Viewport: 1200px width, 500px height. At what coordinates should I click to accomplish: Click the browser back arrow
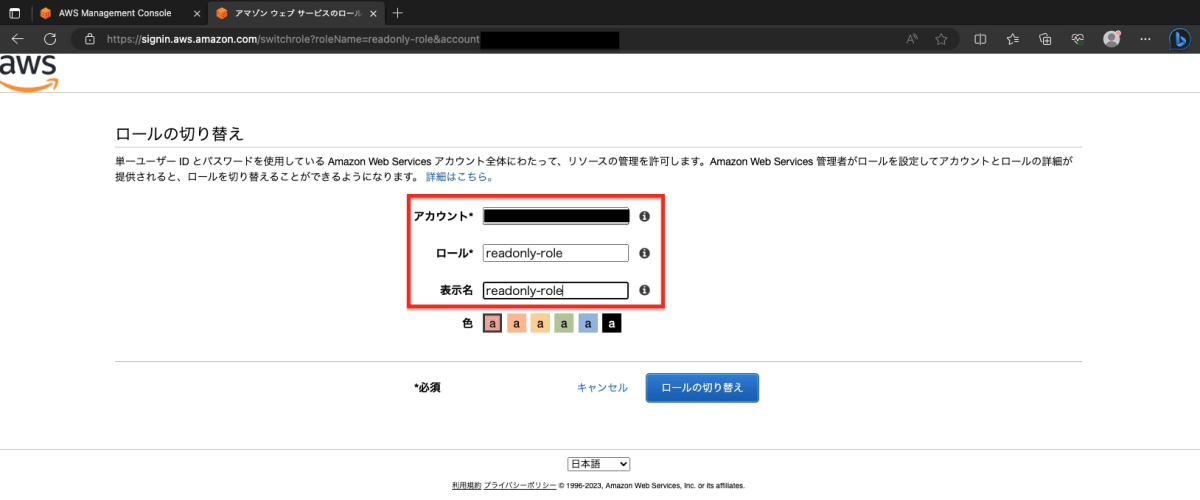(17, 39)
